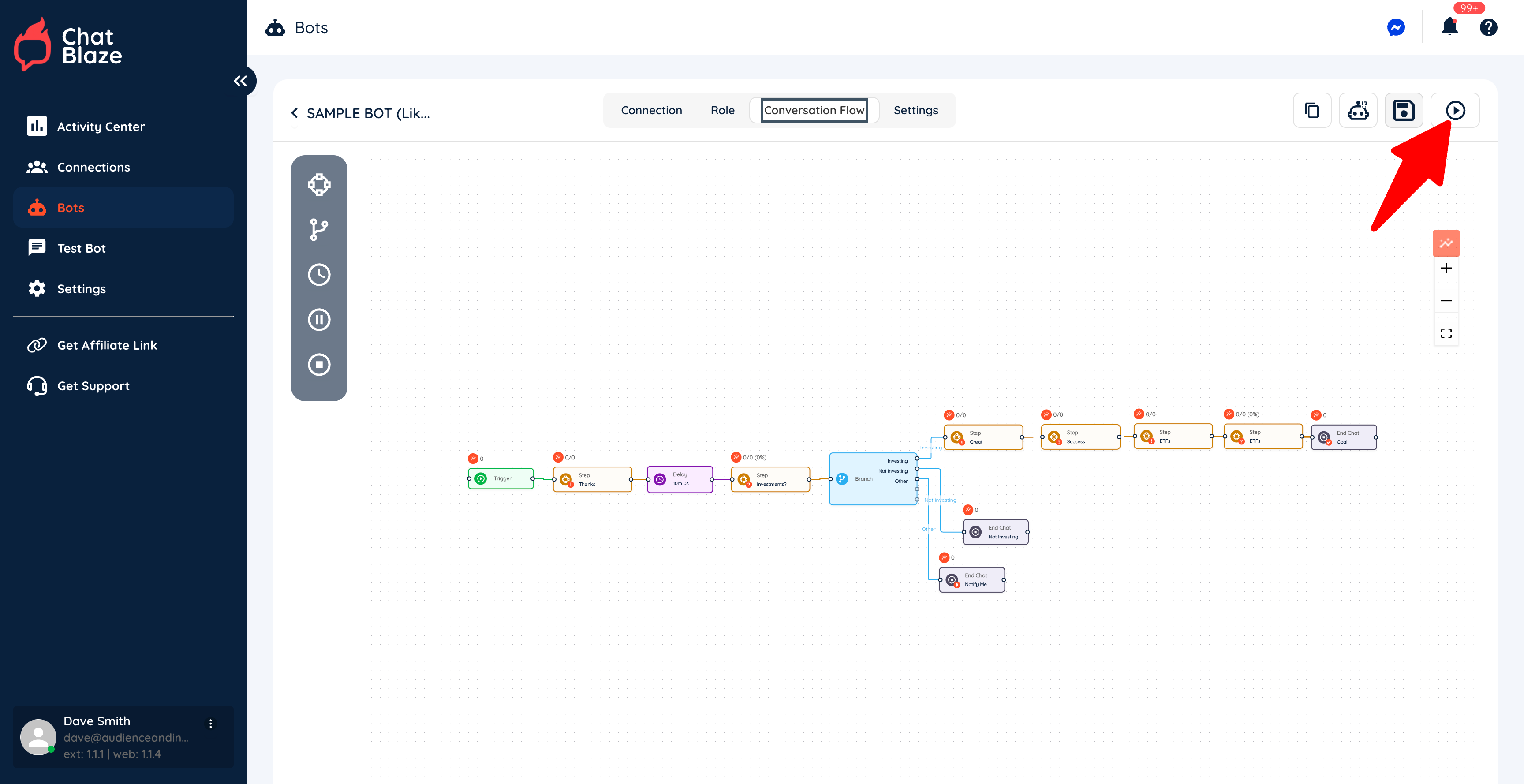Zoom in on the flow canvas

[1446, 269]
